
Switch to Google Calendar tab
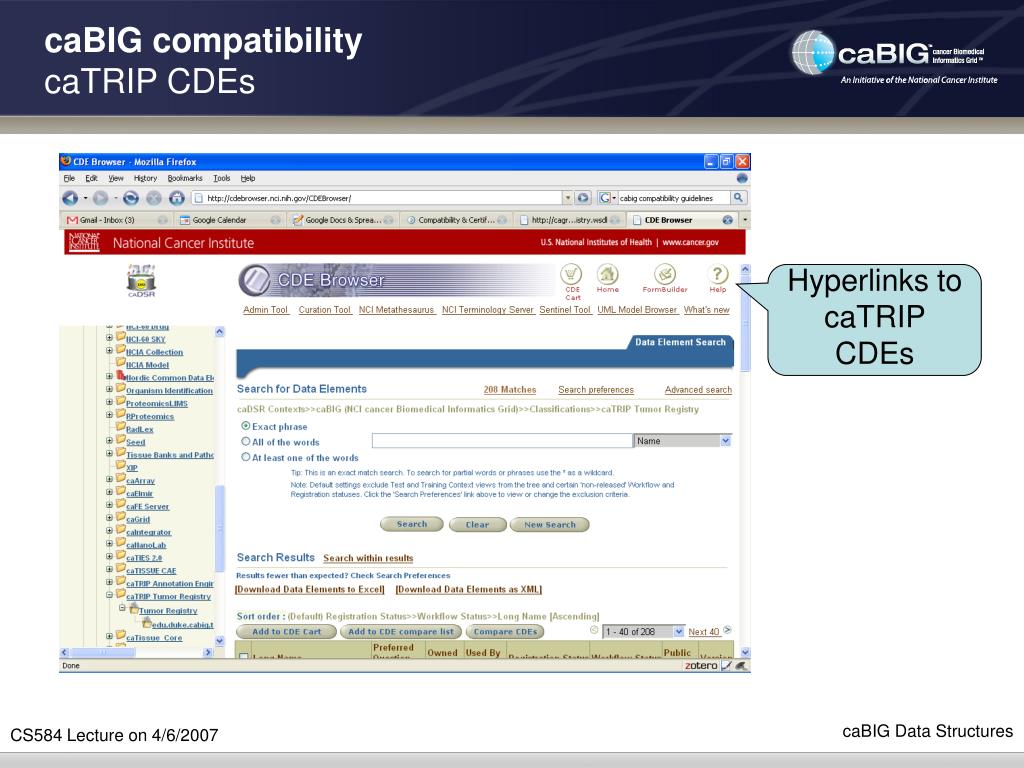tap(229, 220)
